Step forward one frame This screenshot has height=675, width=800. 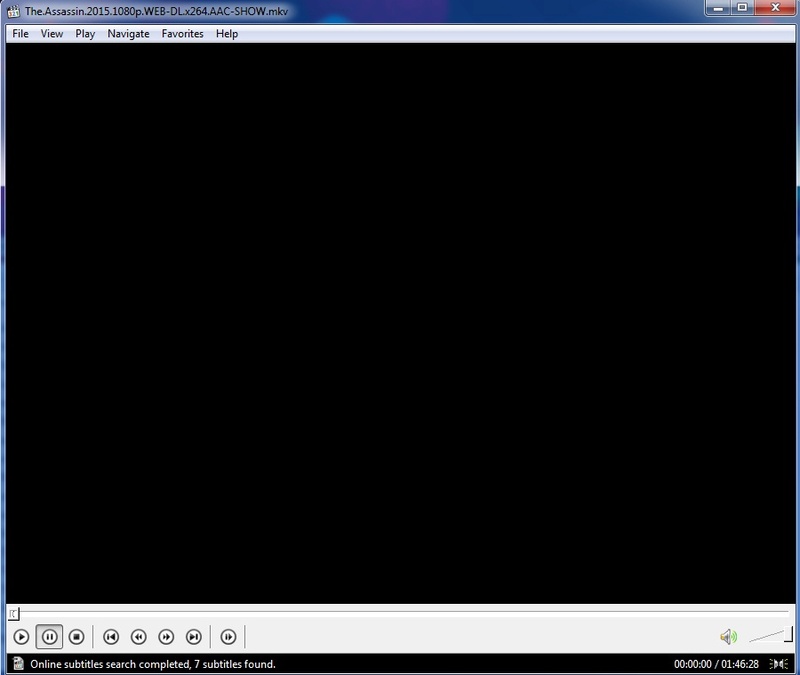click(x=228, y=637)
